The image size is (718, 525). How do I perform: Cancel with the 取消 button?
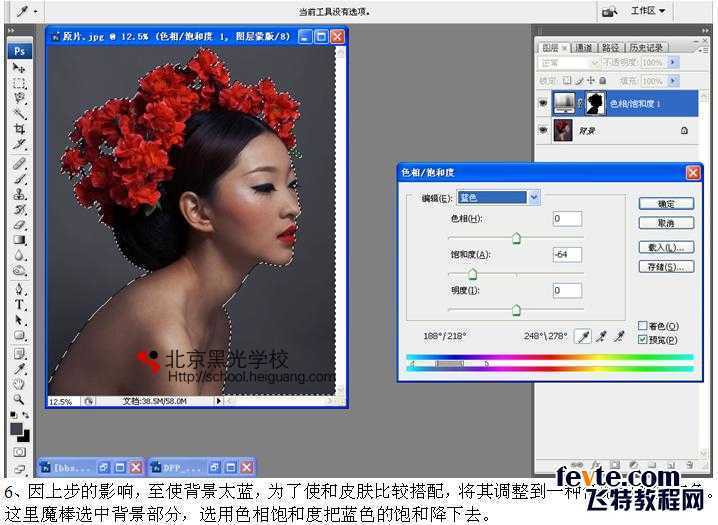coord(666,223)
